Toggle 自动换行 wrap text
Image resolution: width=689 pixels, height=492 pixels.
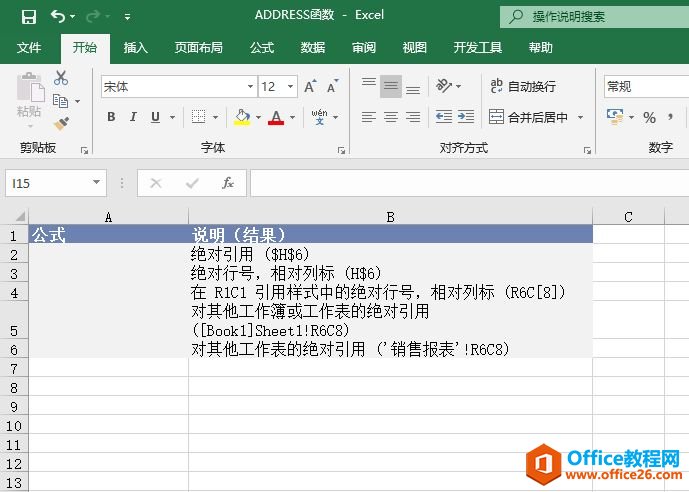[523, 86]
